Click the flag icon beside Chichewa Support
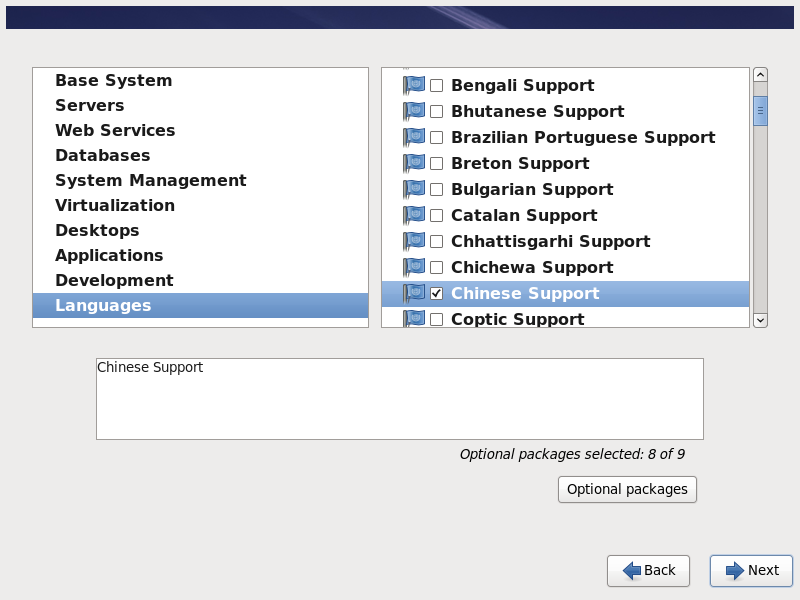This screenshot has height=600, width=800. coord(414,267)
